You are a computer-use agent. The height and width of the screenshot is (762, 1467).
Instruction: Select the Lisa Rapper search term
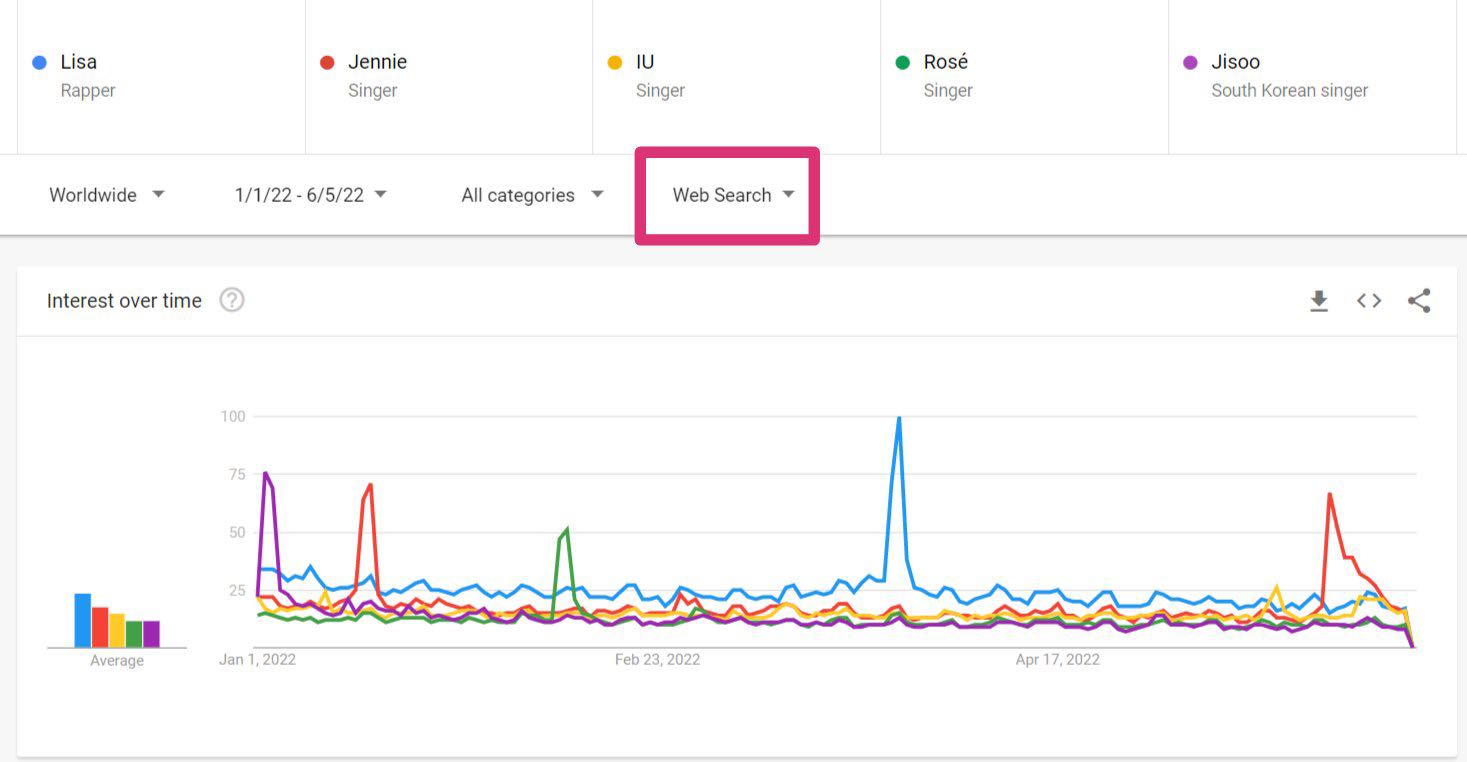[x=161, y=76]
